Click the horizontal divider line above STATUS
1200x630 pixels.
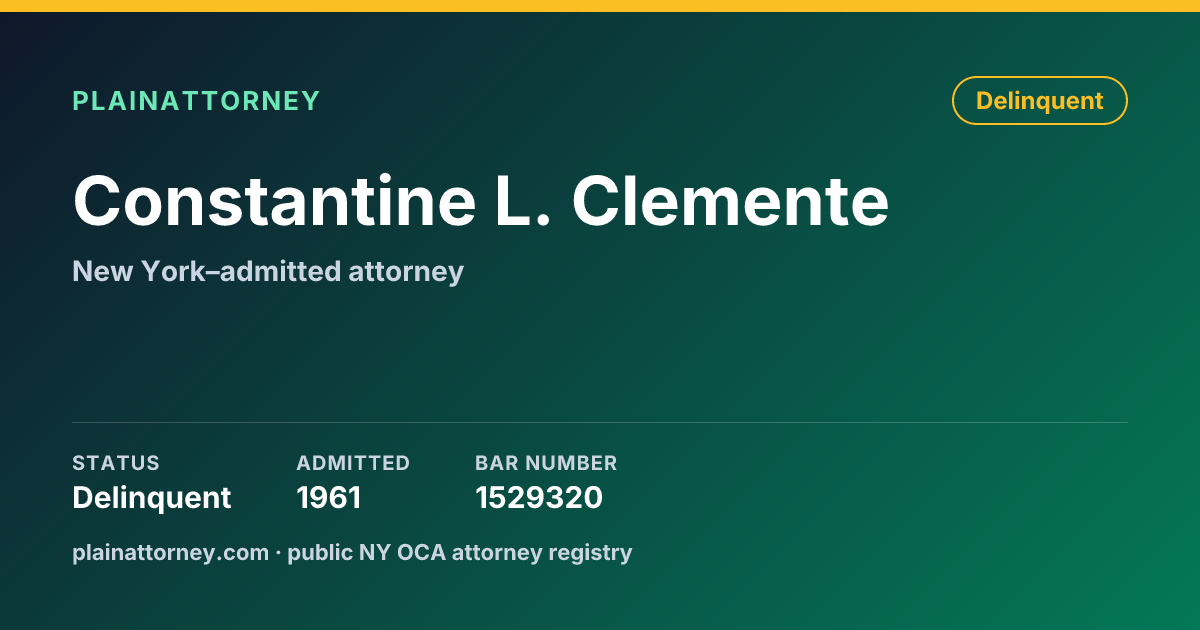click(600, 422)
